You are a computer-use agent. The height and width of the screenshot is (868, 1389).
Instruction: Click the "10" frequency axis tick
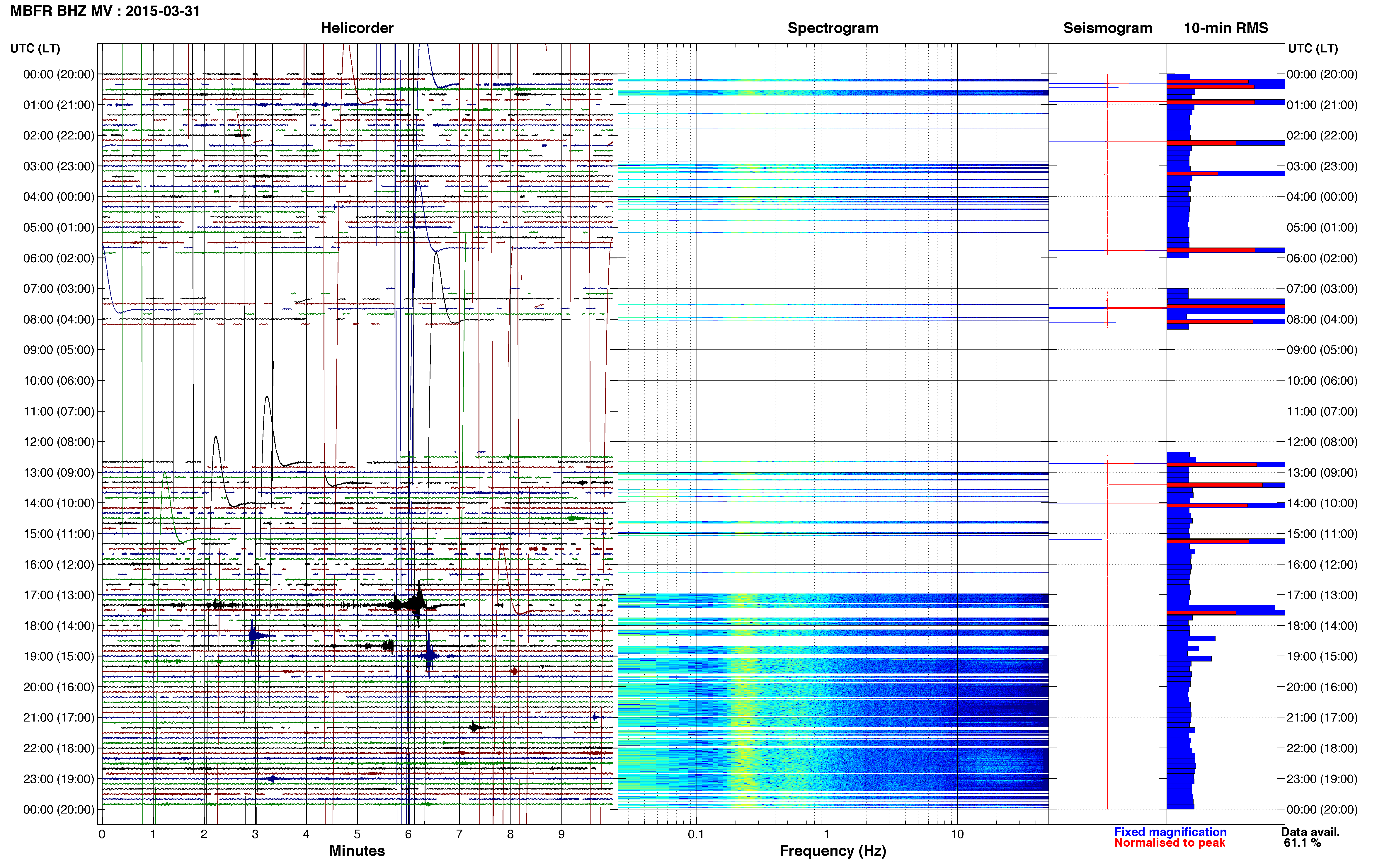[x=957, y=835]
